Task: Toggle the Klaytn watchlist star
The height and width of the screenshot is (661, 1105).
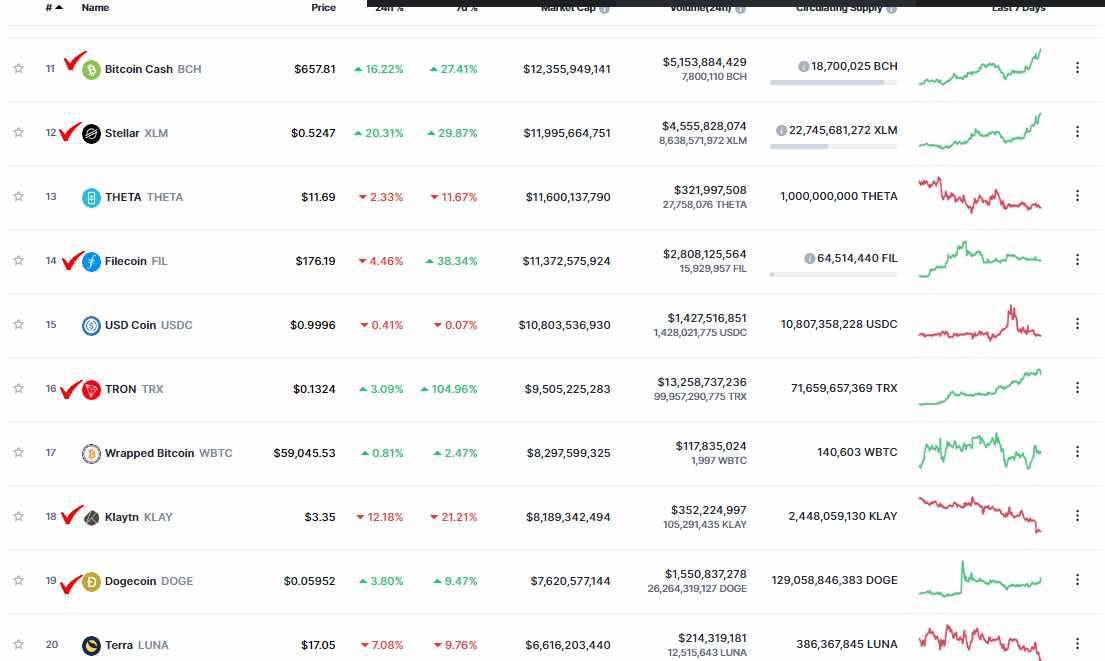Action: tap(19, 517)
